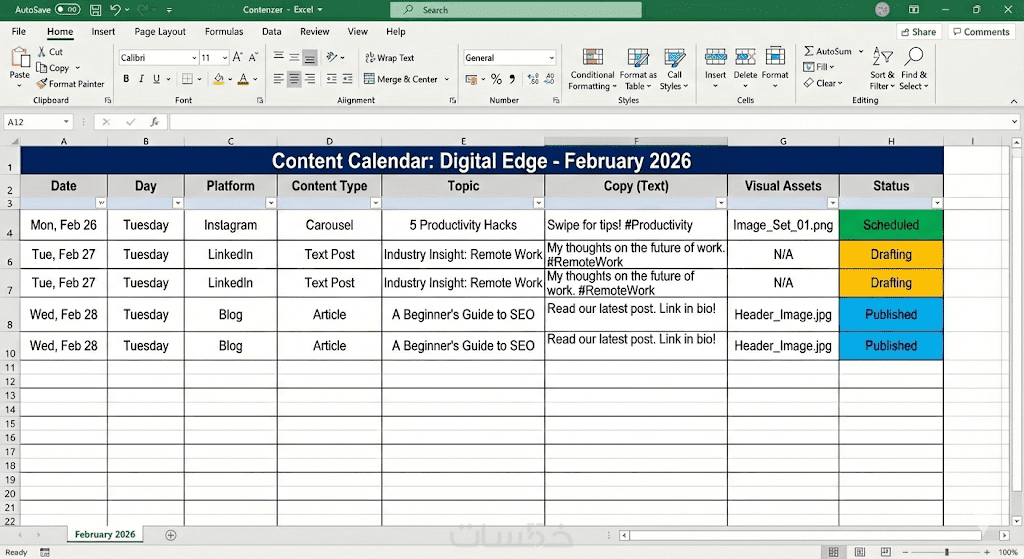Toggle the AutoSave switch

click(x=68, y=10)
